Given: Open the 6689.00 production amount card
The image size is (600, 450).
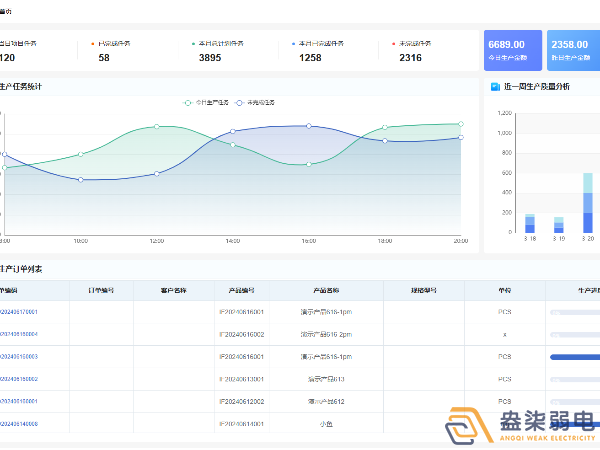Looking at the screenshot, I should coord(513,50).
